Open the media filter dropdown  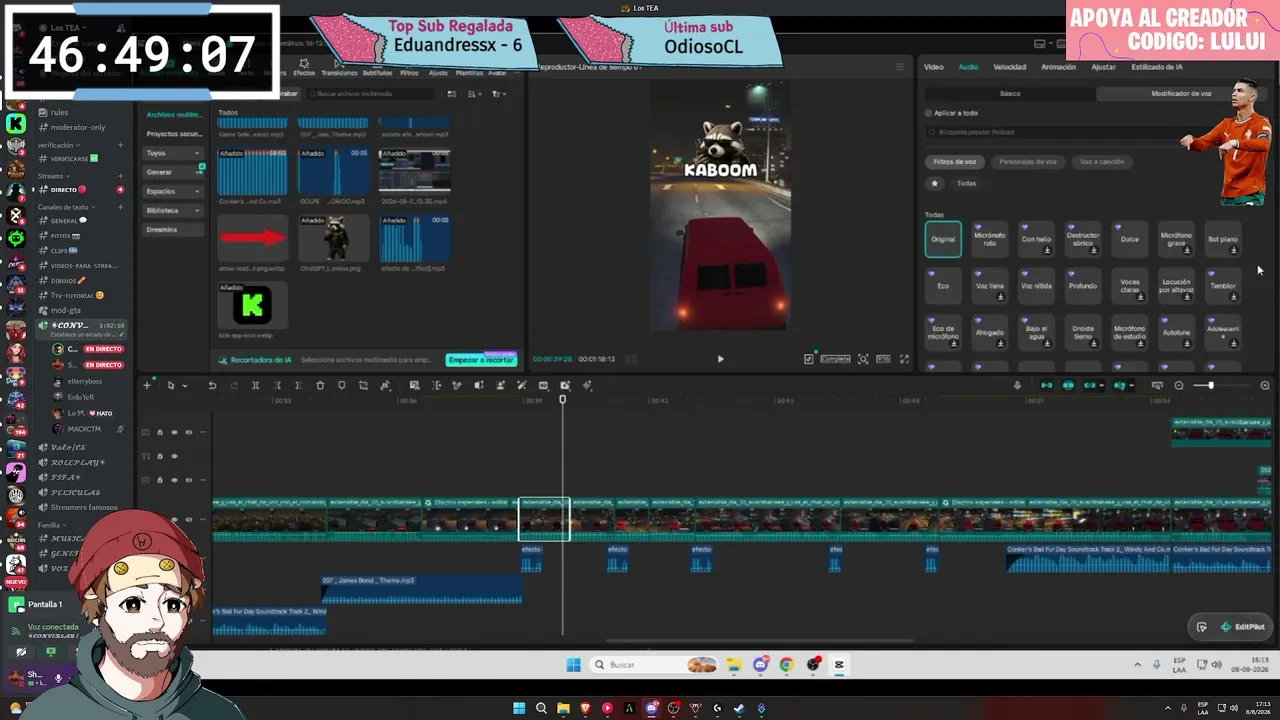[x=498, y=94]
